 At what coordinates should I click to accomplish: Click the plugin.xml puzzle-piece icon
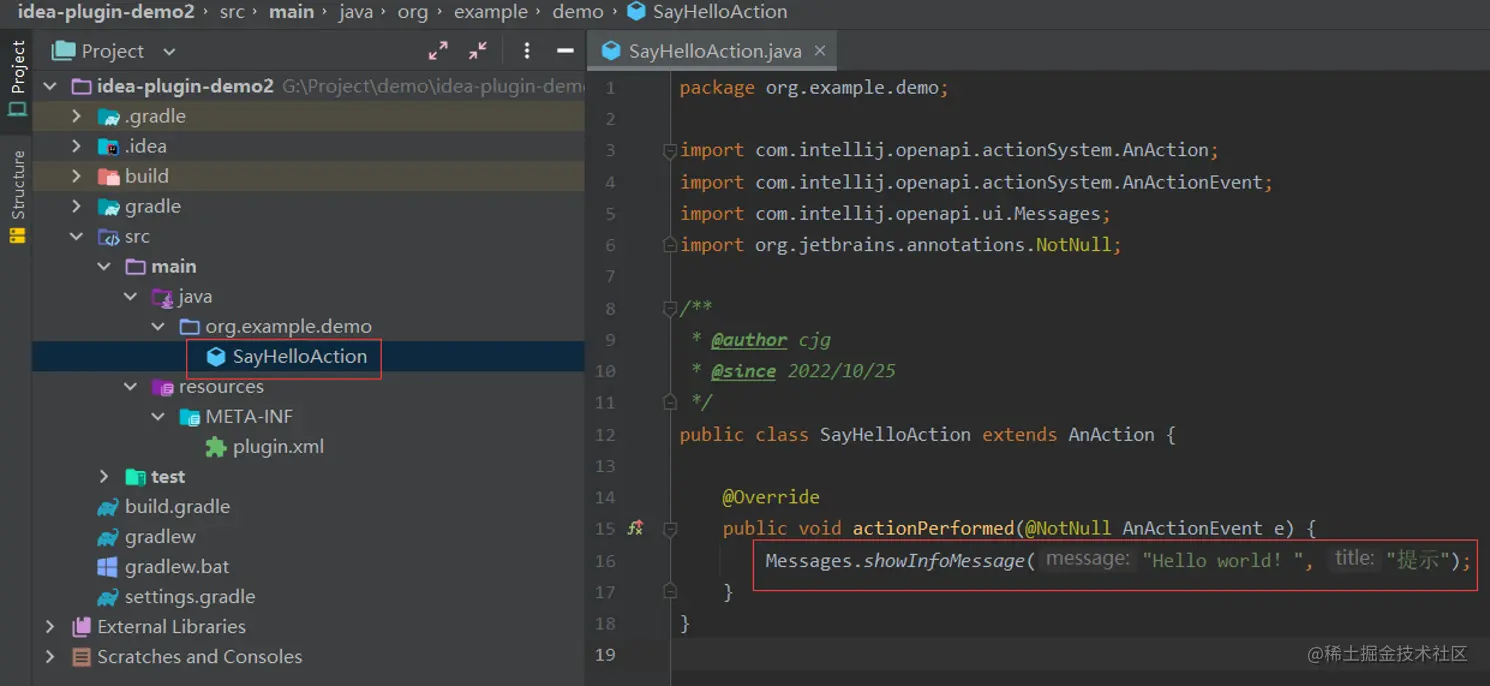point(215,447)
